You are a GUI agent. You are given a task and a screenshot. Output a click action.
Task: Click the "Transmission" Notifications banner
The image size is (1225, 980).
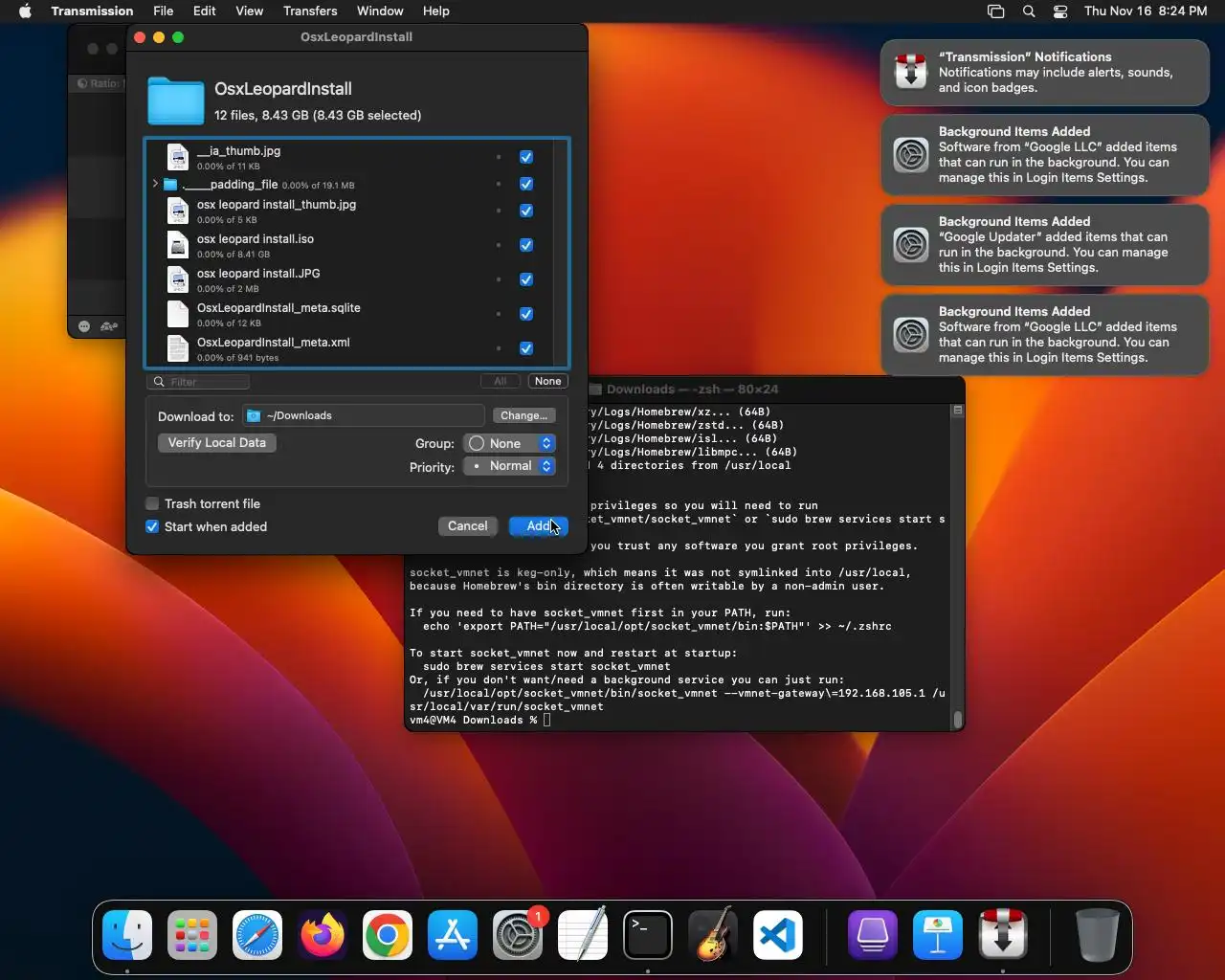point(1045,73)
